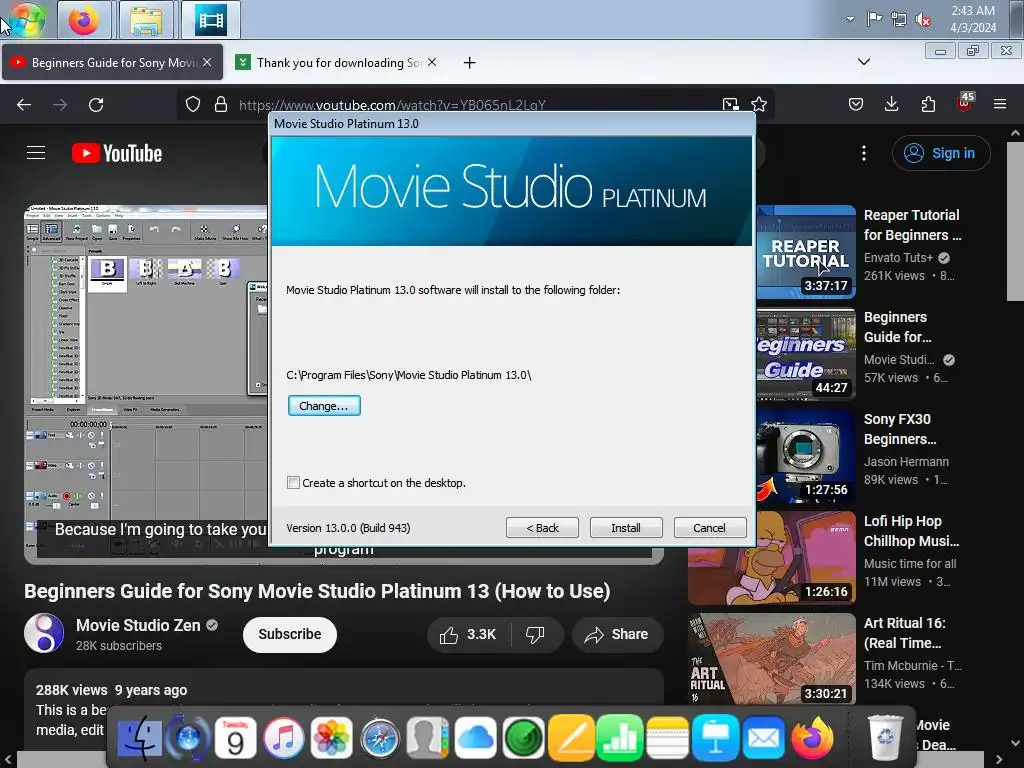1024x768 pixels.
Task: Open Beginners Guide 44:27 video thumbnail
Action: [806, 353]
